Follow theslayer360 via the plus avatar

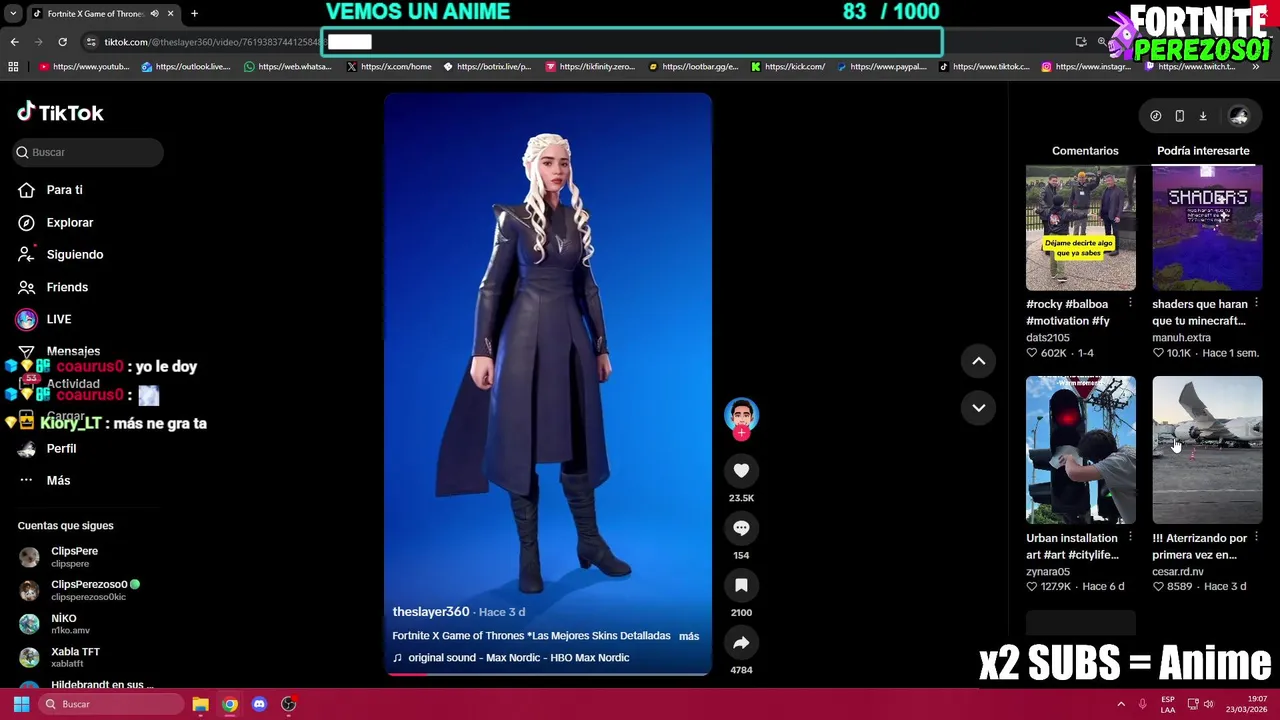pyautogui.click(x=741, y=433)
